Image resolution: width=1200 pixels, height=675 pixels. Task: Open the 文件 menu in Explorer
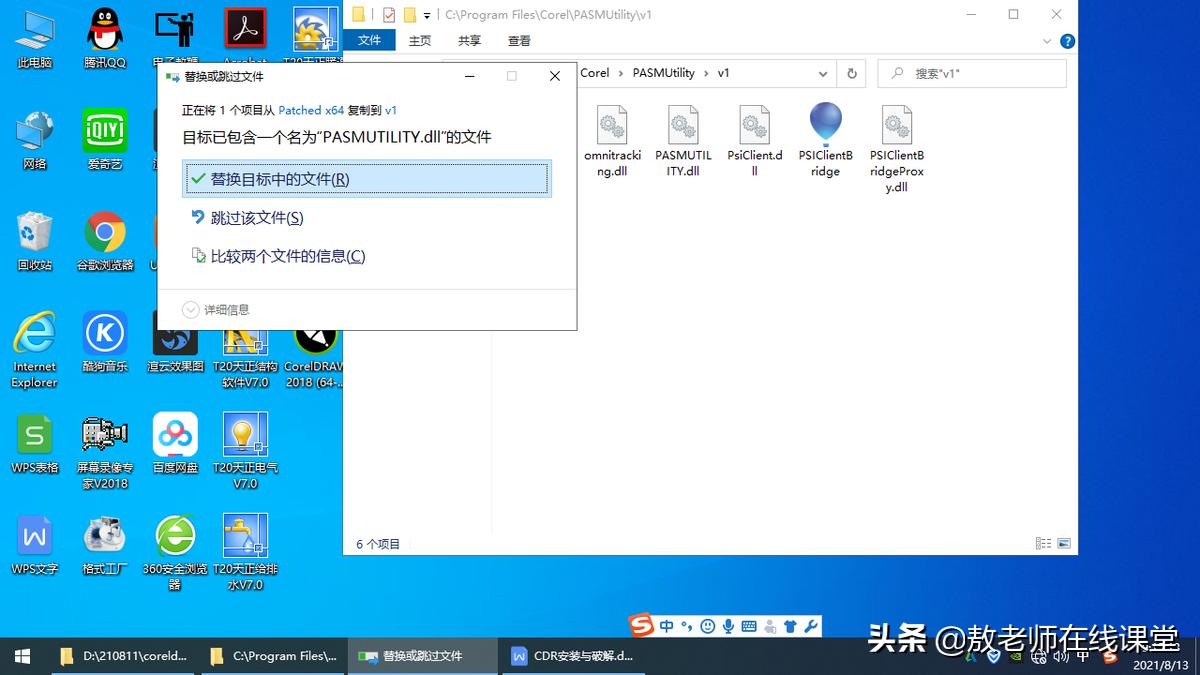click(371, 41)
